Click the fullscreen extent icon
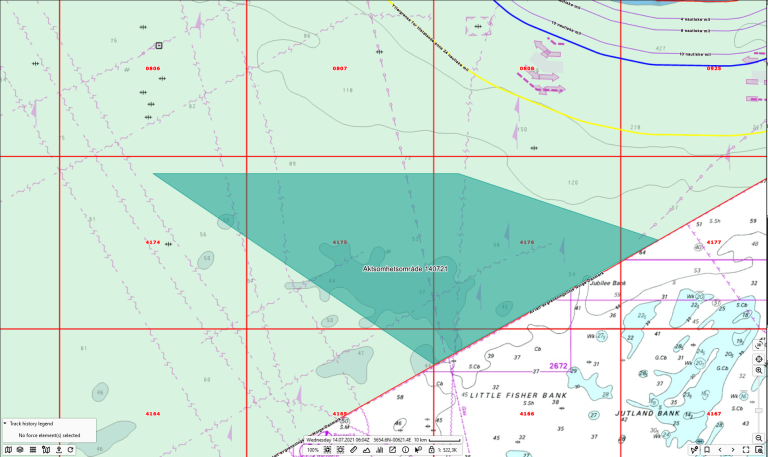This screenshot has height=457, width=768. pyautogui.click(x=746, y=450)
